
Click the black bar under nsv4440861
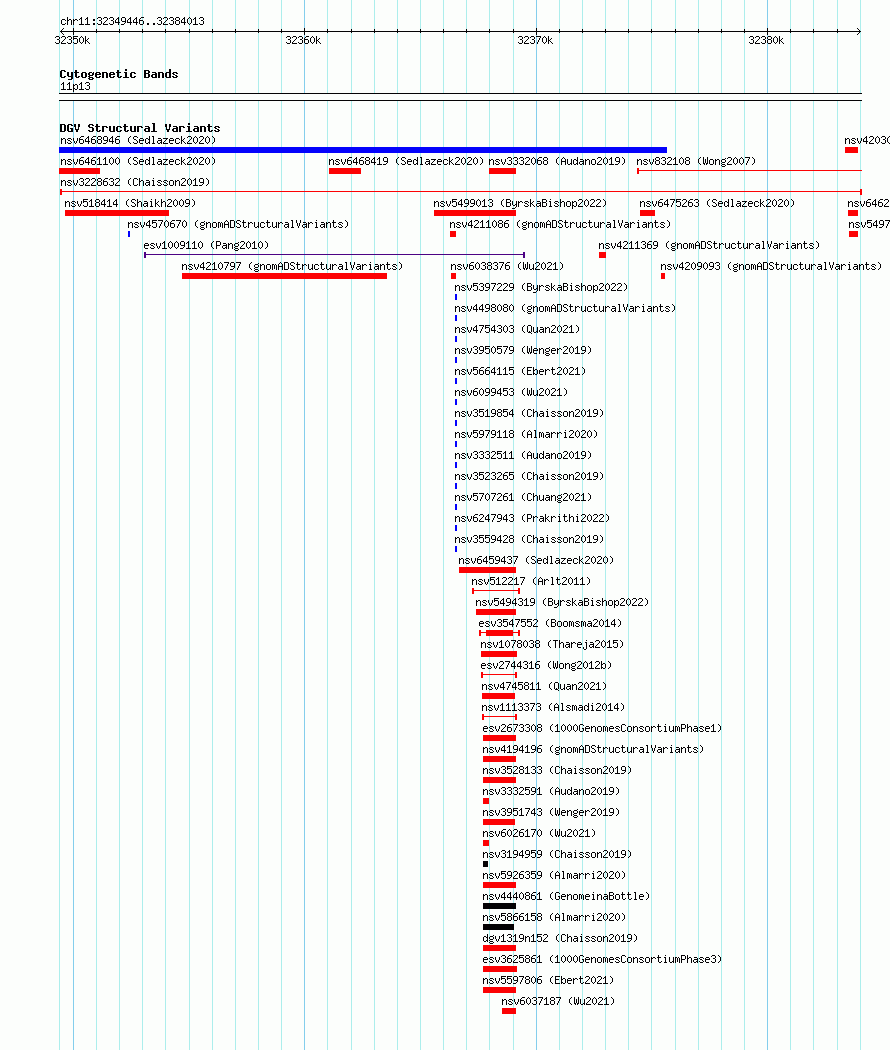(x=499, y=906)
